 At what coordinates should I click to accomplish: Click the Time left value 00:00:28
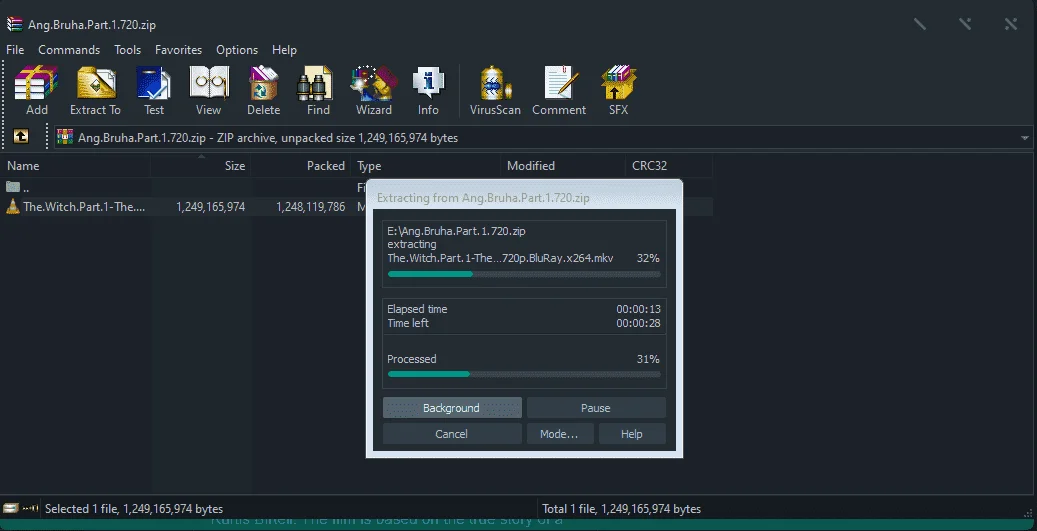point(638,323)
